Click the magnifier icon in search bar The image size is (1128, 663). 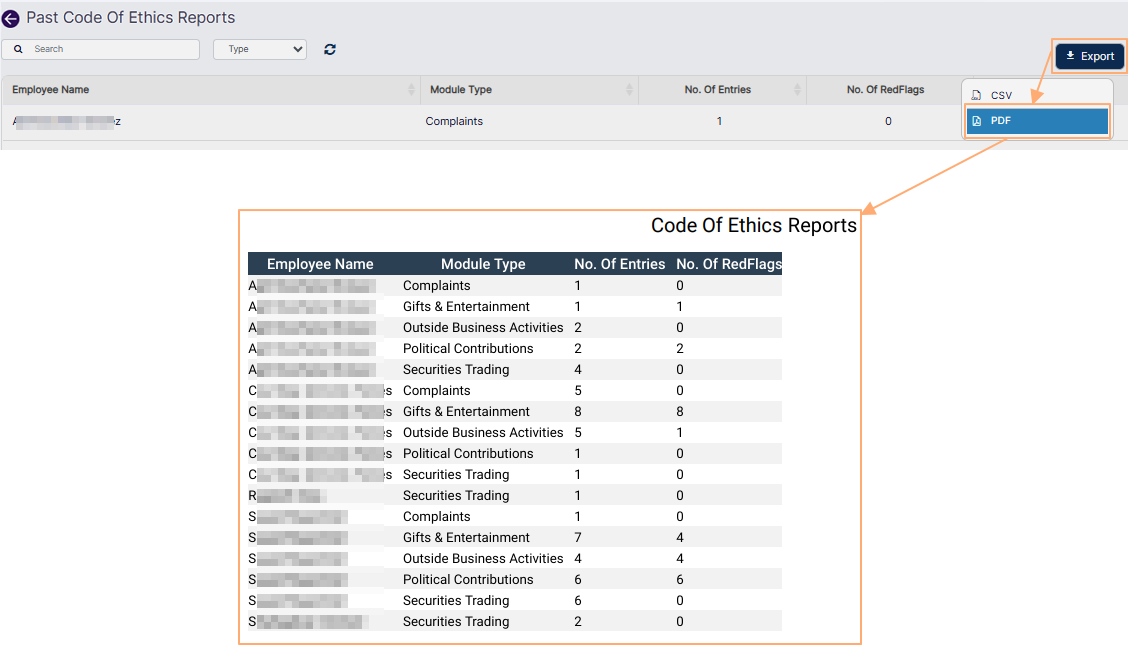point(18,48)
